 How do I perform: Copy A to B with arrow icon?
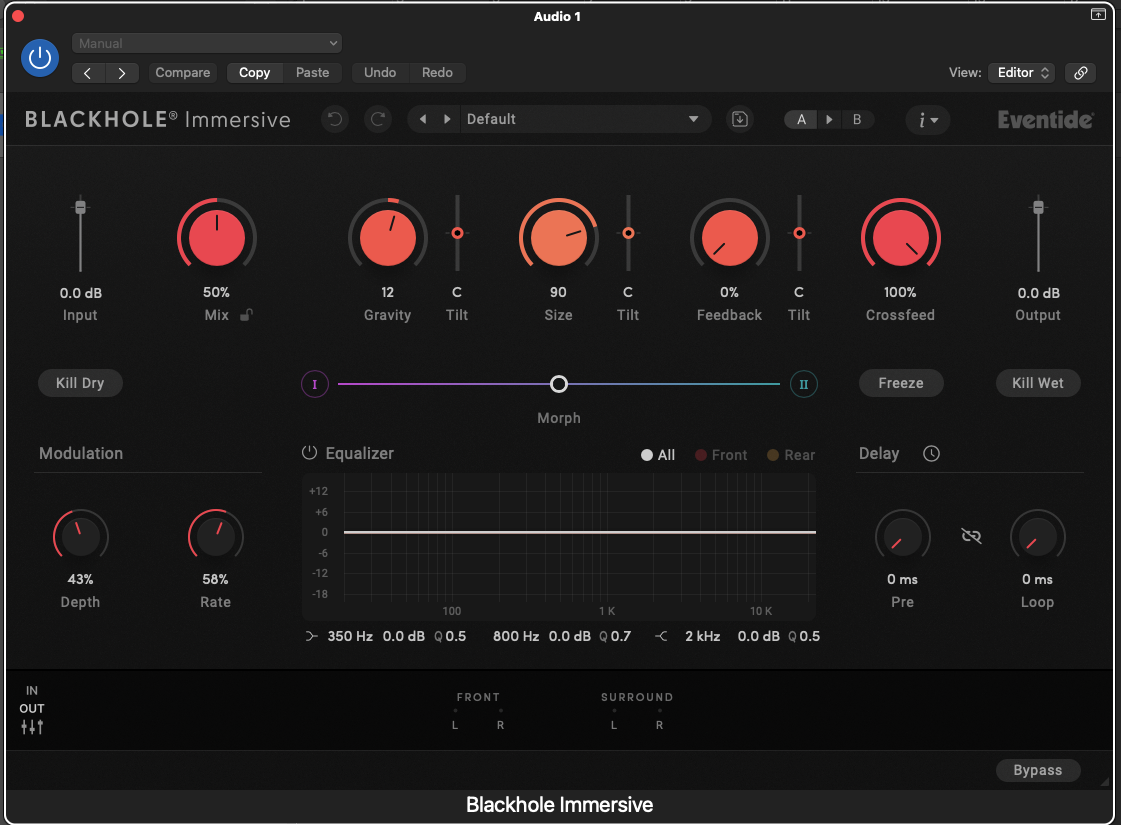pyautogui.click(x=829, y=119)
